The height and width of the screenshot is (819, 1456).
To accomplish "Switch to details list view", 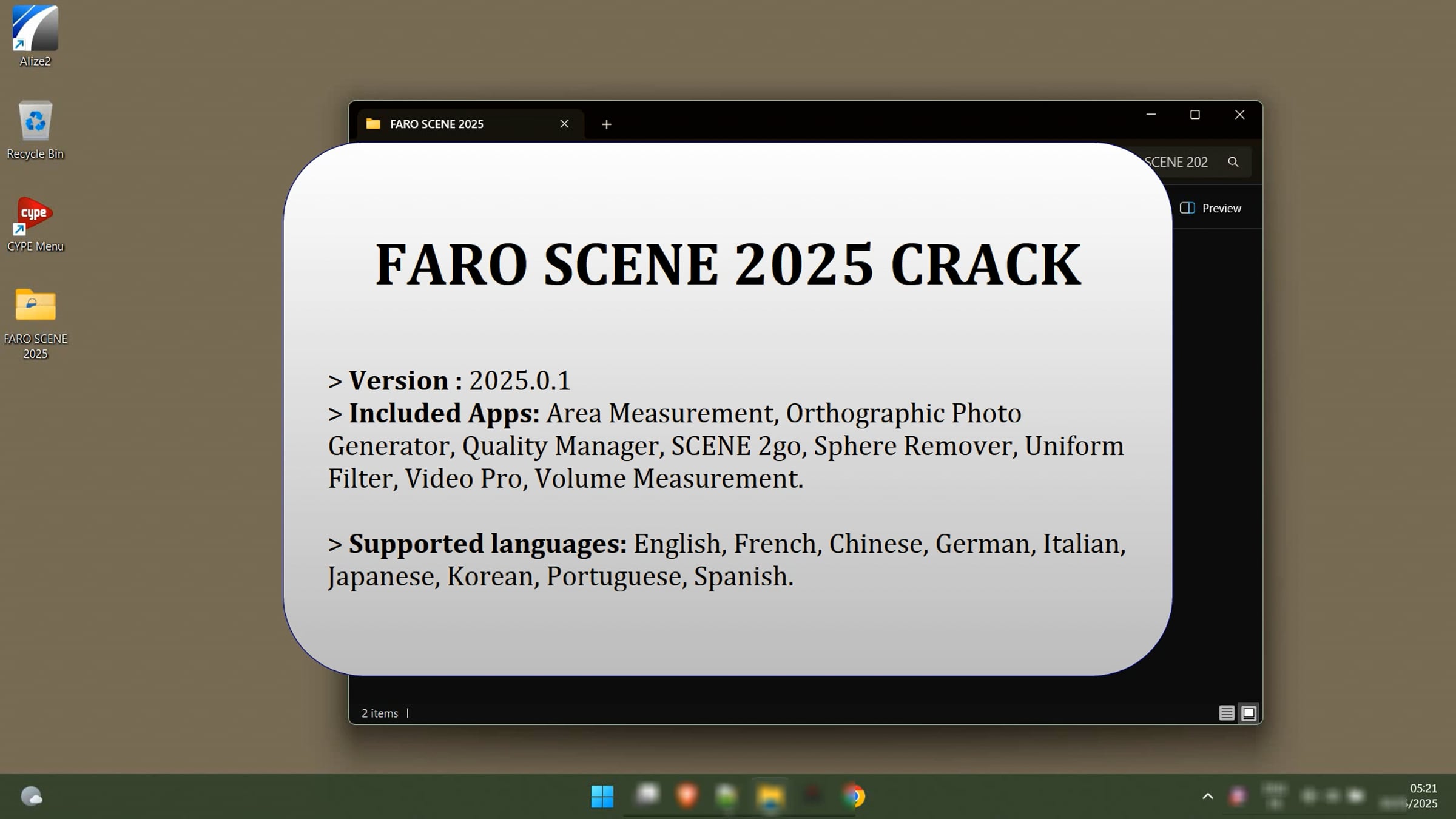I will 1226,713.
